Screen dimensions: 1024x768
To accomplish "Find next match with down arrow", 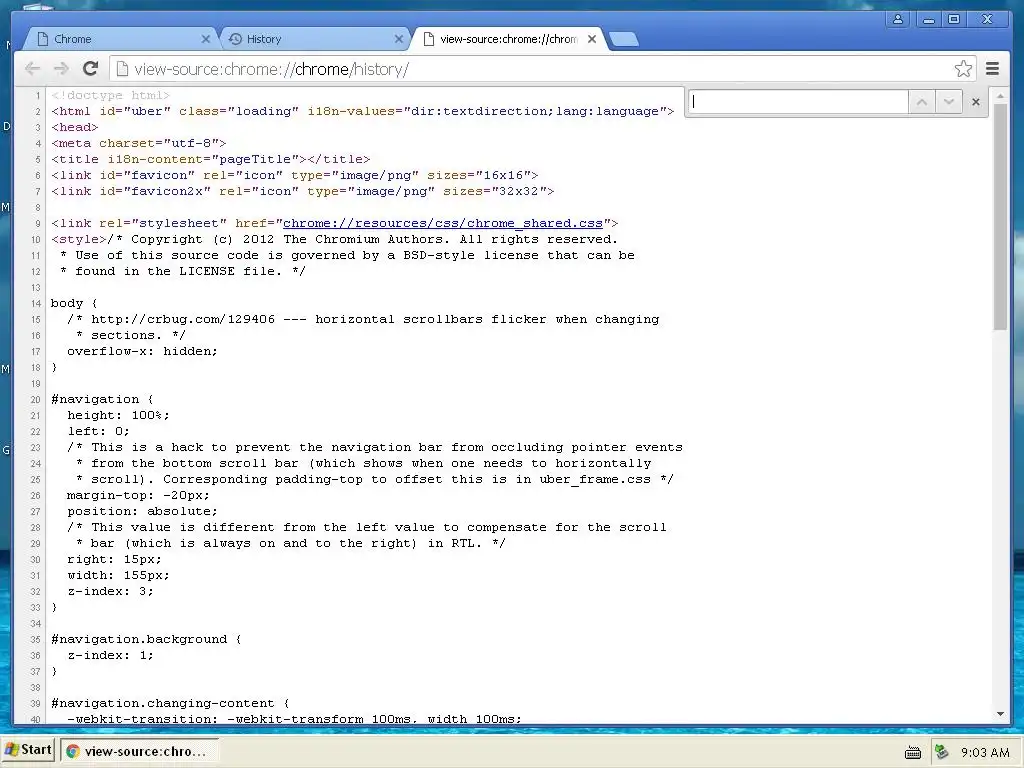I will (949, 102).
